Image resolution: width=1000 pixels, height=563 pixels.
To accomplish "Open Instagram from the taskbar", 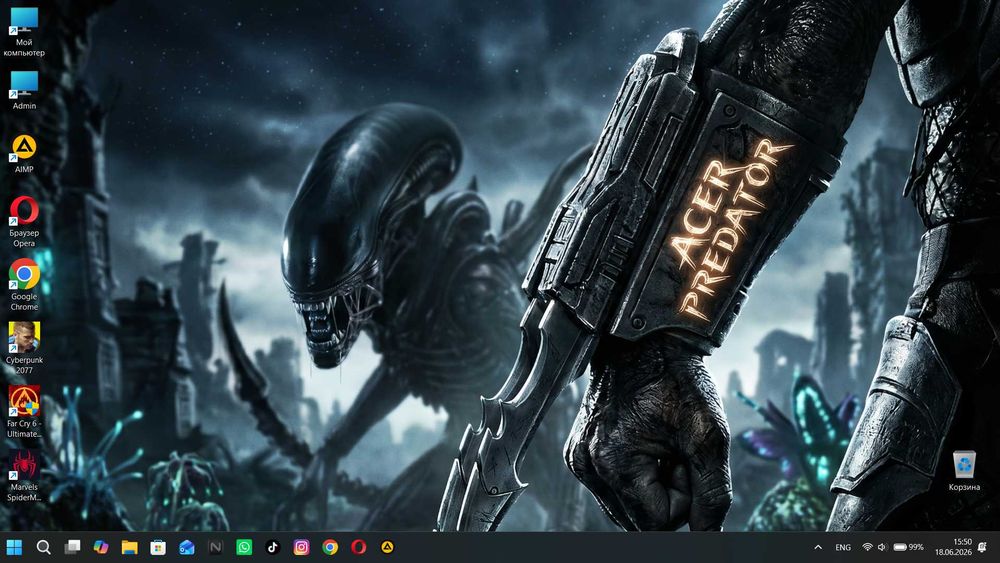I will click(x=302, y=547).
